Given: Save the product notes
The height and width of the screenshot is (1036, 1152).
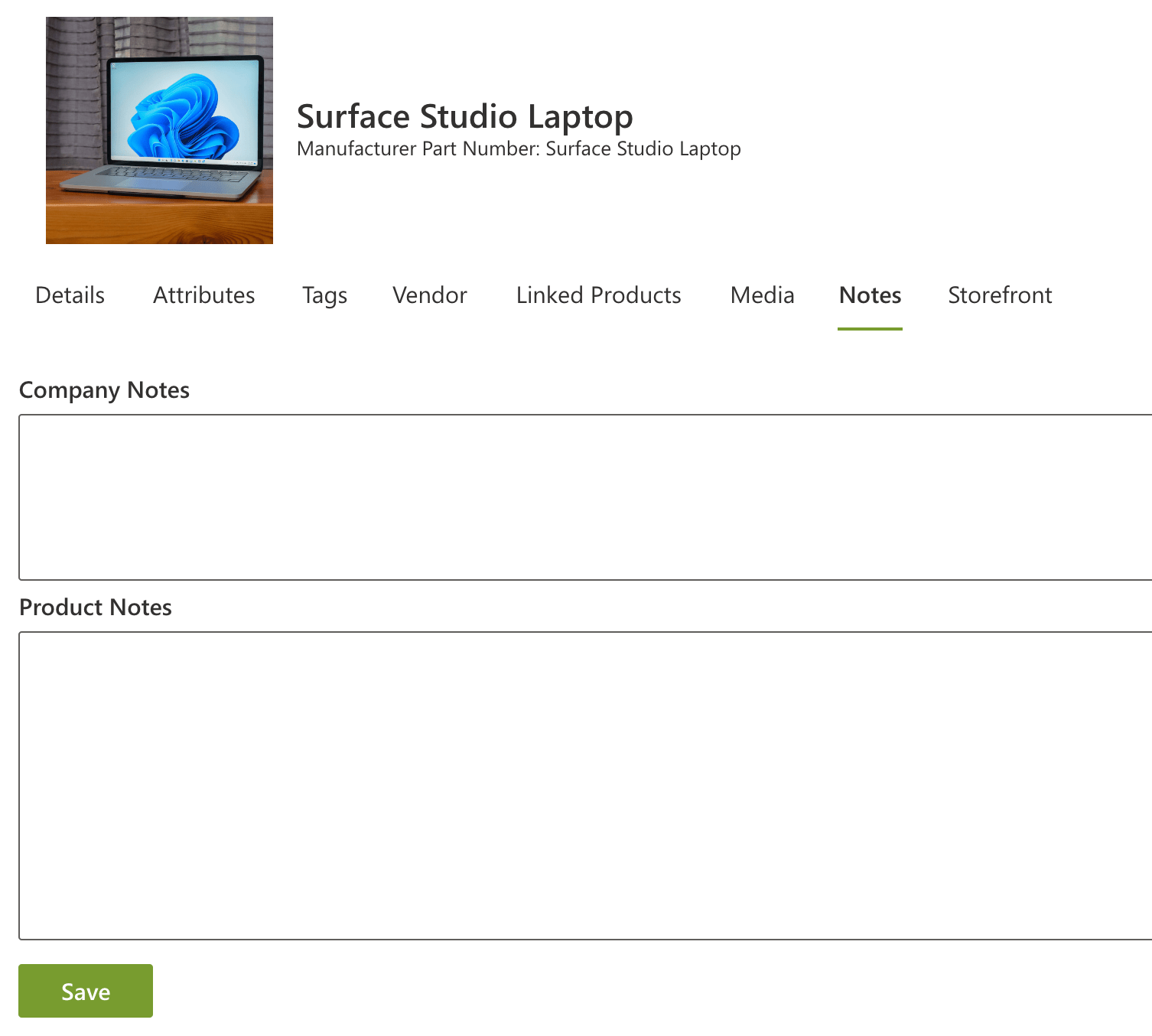Looking at the screenshot, I should tap(86, 991).
